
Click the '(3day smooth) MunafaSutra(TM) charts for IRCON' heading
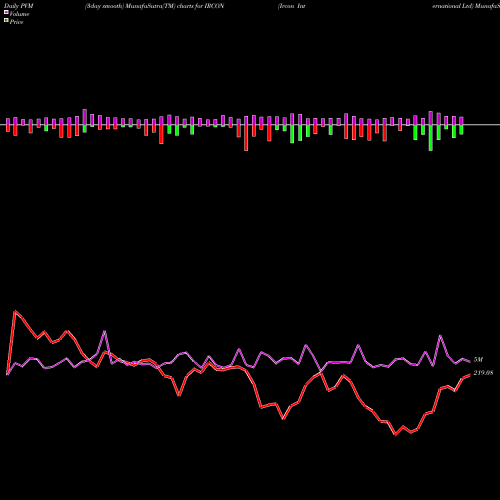(154, 6)
